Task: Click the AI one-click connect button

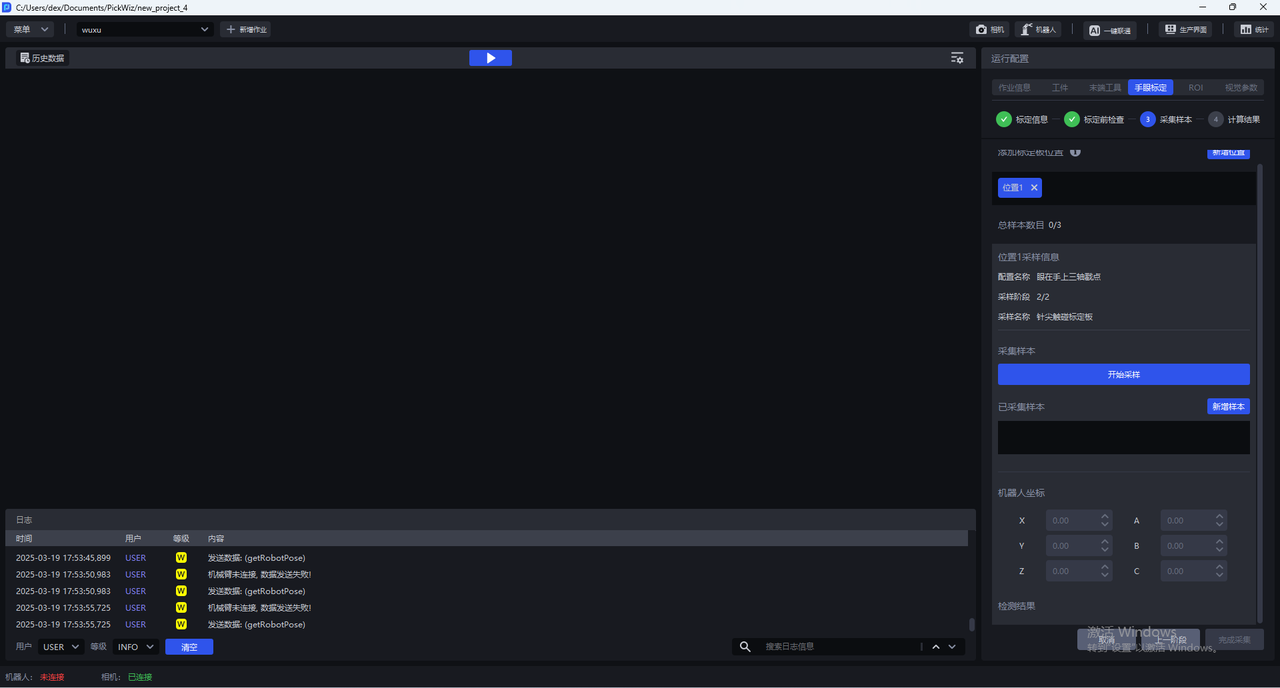Action: pos(1110,30)
